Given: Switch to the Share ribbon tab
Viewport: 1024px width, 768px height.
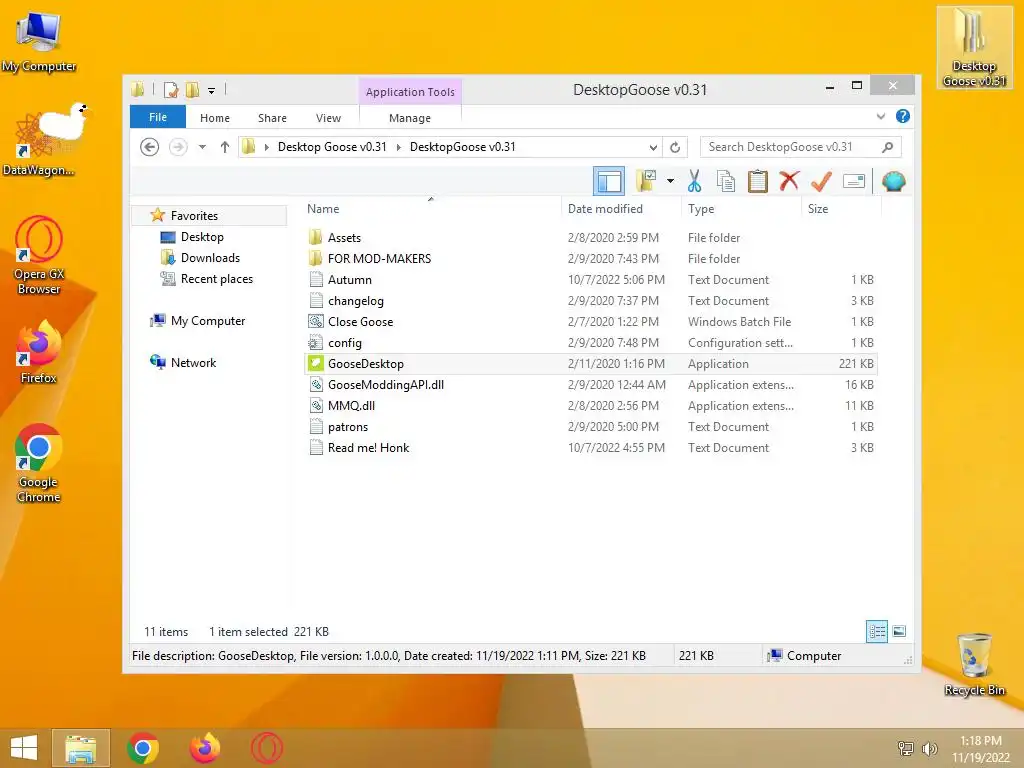Looking at the screenshot, I should [272, 118].
